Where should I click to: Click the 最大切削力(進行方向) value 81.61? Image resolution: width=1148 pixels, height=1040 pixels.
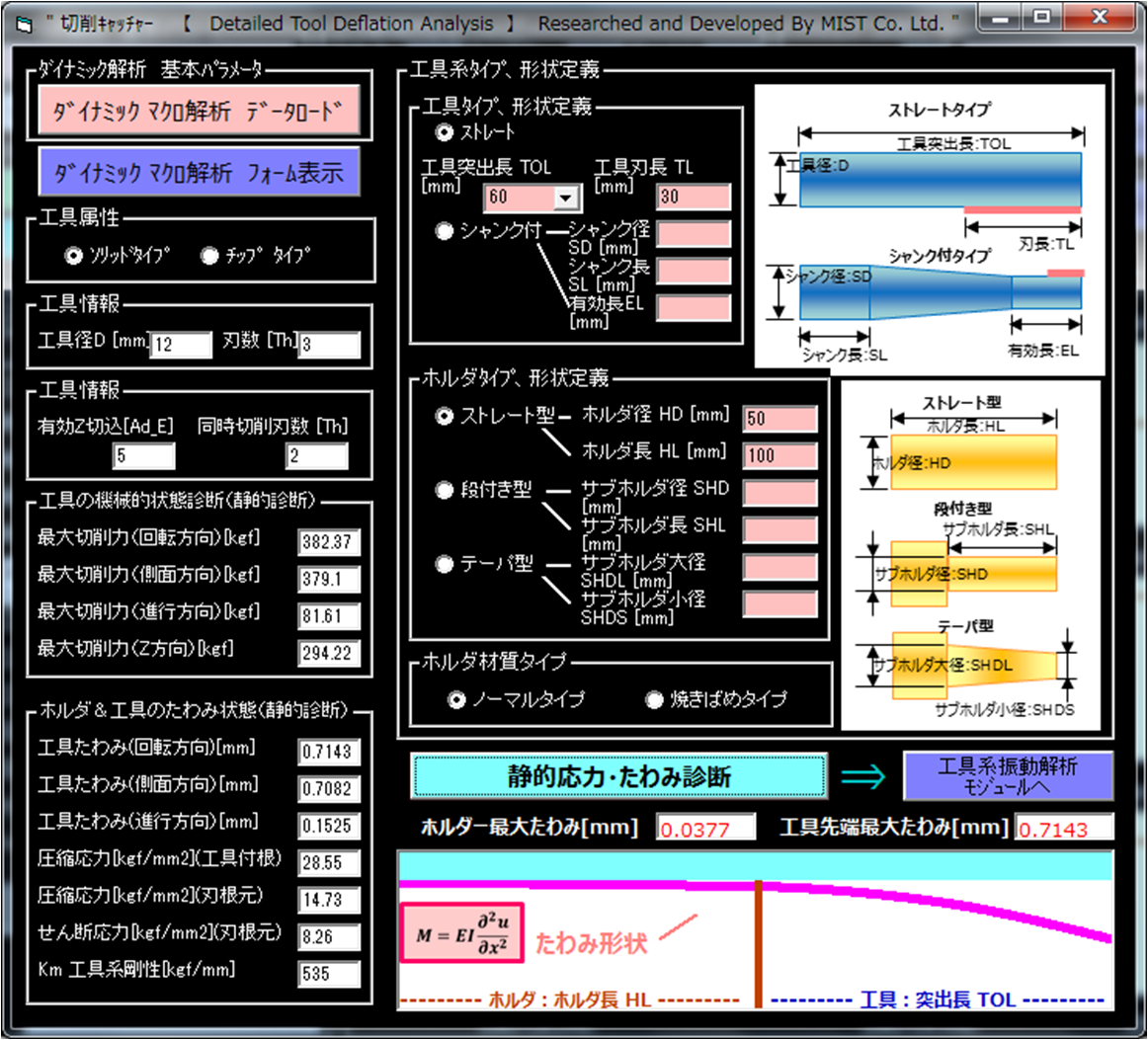coord(329,616)
